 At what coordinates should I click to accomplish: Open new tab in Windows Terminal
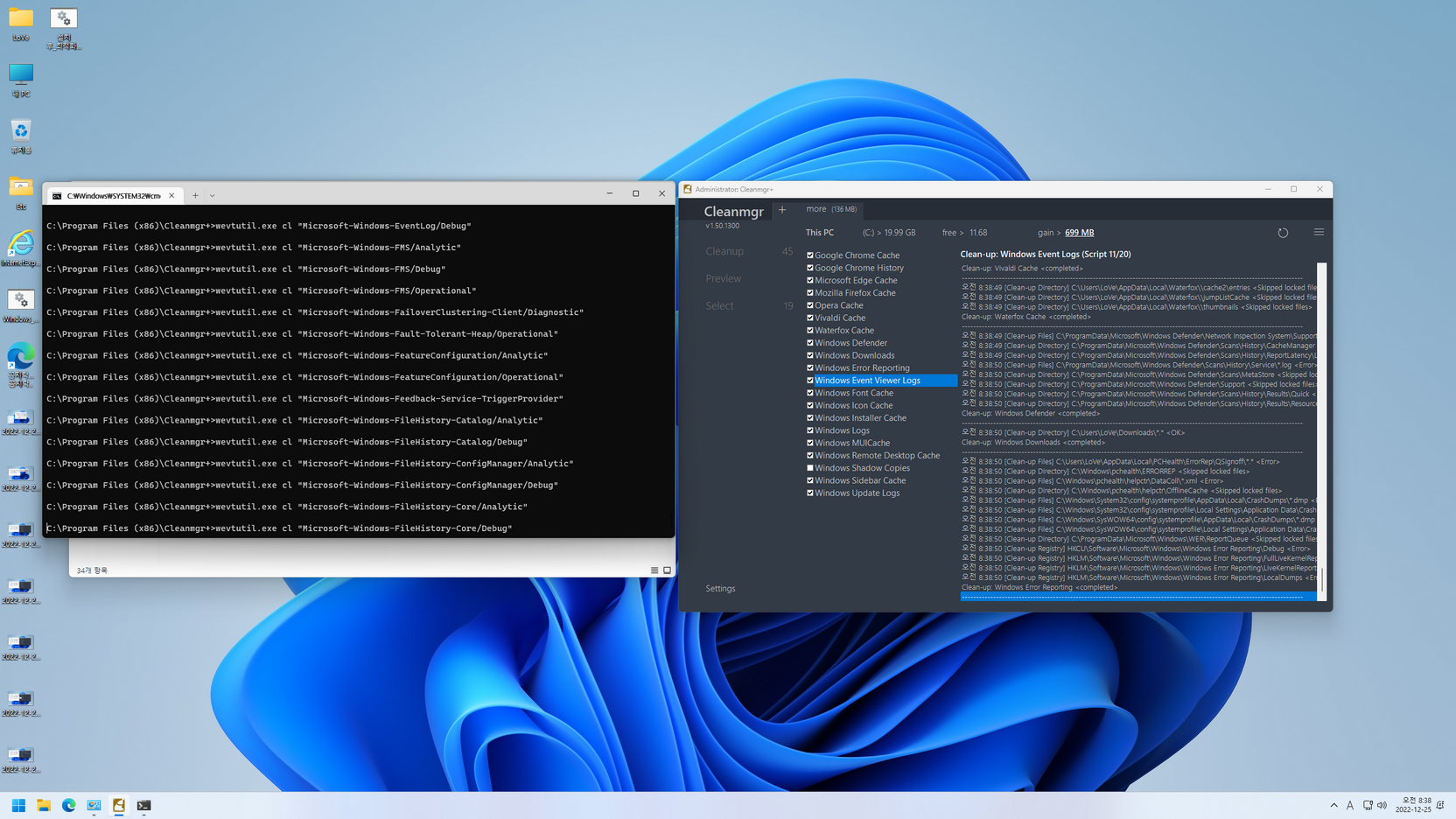195,195
